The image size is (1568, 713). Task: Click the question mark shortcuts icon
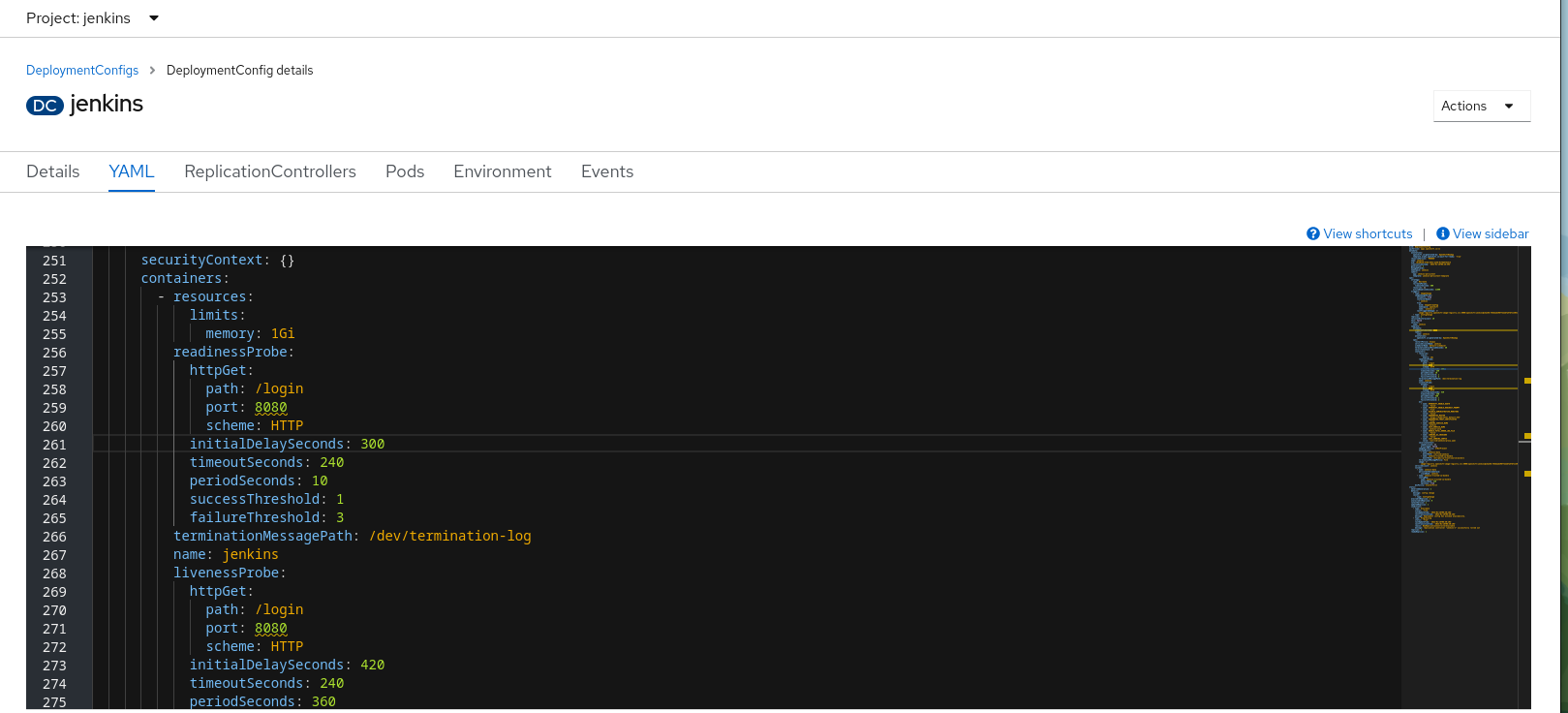click(x=1312, y=233)
